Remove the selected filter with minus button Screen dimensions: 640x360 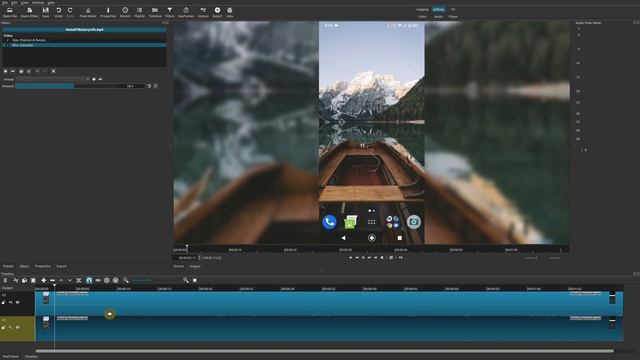[13, 71]
